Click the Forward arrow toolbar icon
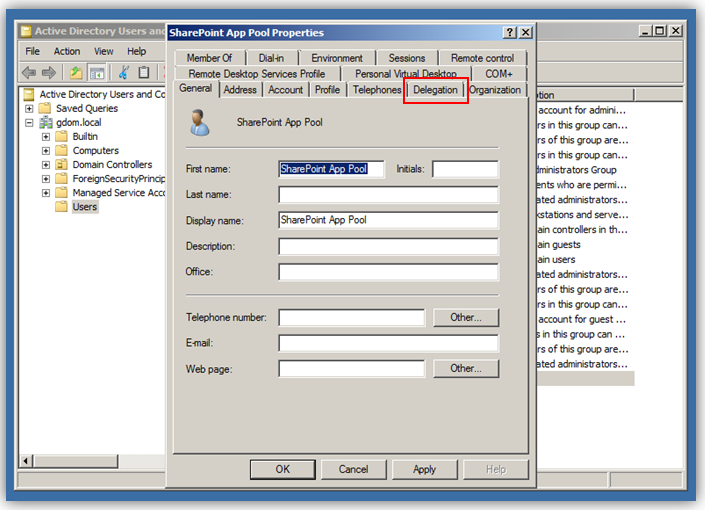 point(49,72)
